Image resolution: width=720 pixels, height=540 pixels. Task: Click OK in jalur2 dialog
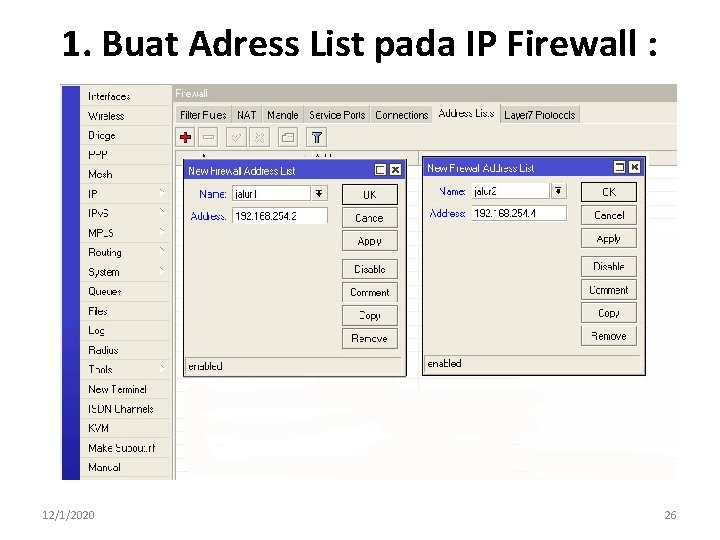coord(609,192)
